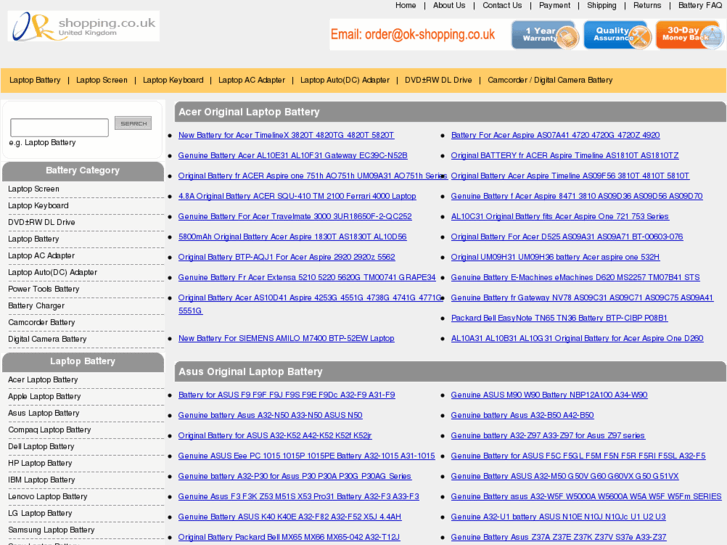Open New Battery for Acer TimelineX 3820T link

[286, 135]
